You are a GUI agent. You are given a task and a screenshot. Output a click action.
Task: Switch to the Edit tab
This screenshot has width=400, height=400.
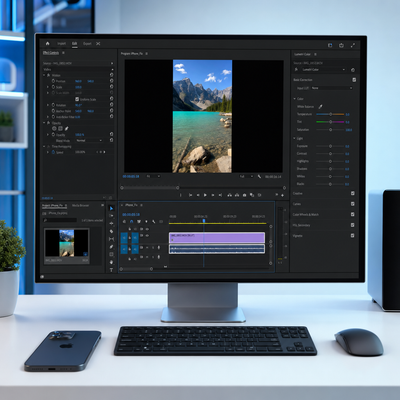tap(74, 44)
